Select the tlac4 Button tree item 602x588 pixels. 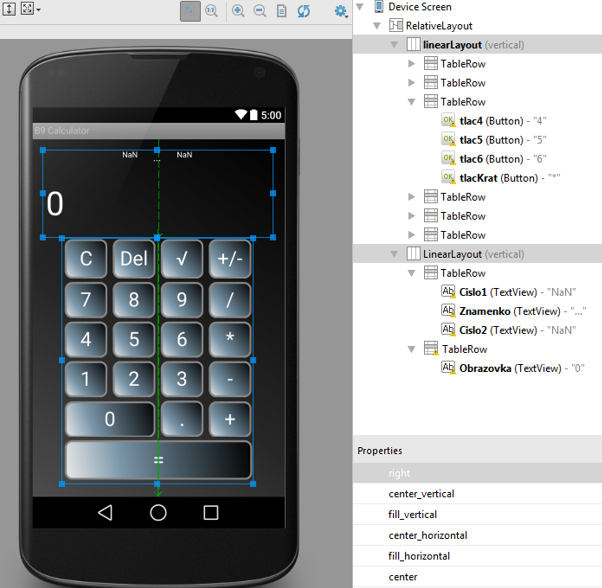coord(503,121)
